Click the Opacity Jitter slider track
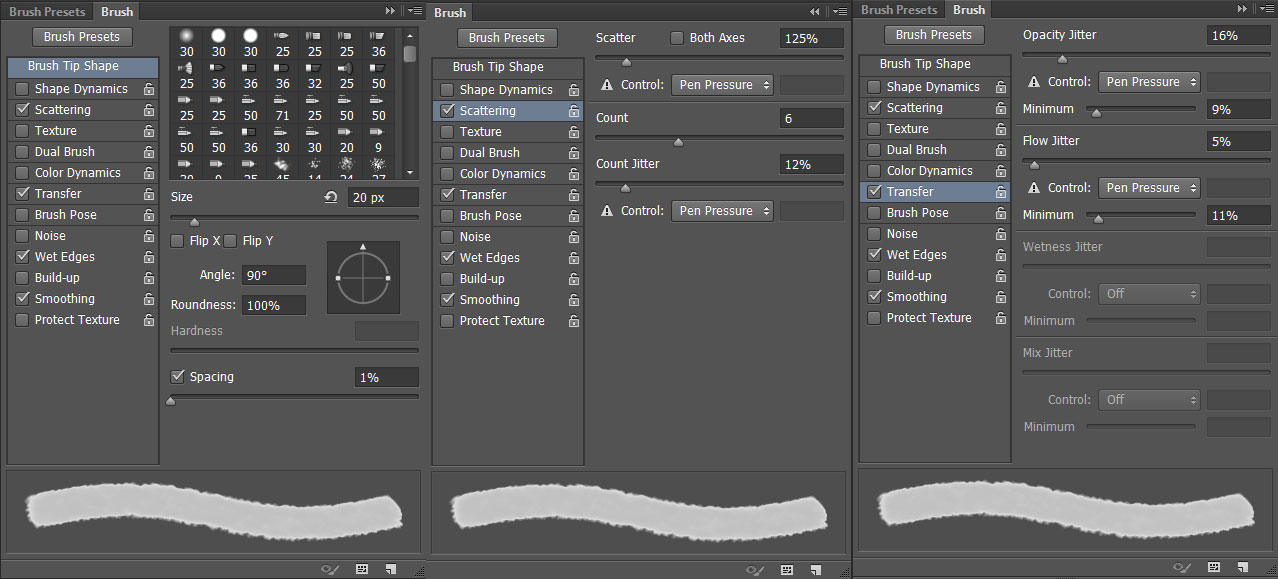This screenshot has width=1278, height=579. 1147,56
